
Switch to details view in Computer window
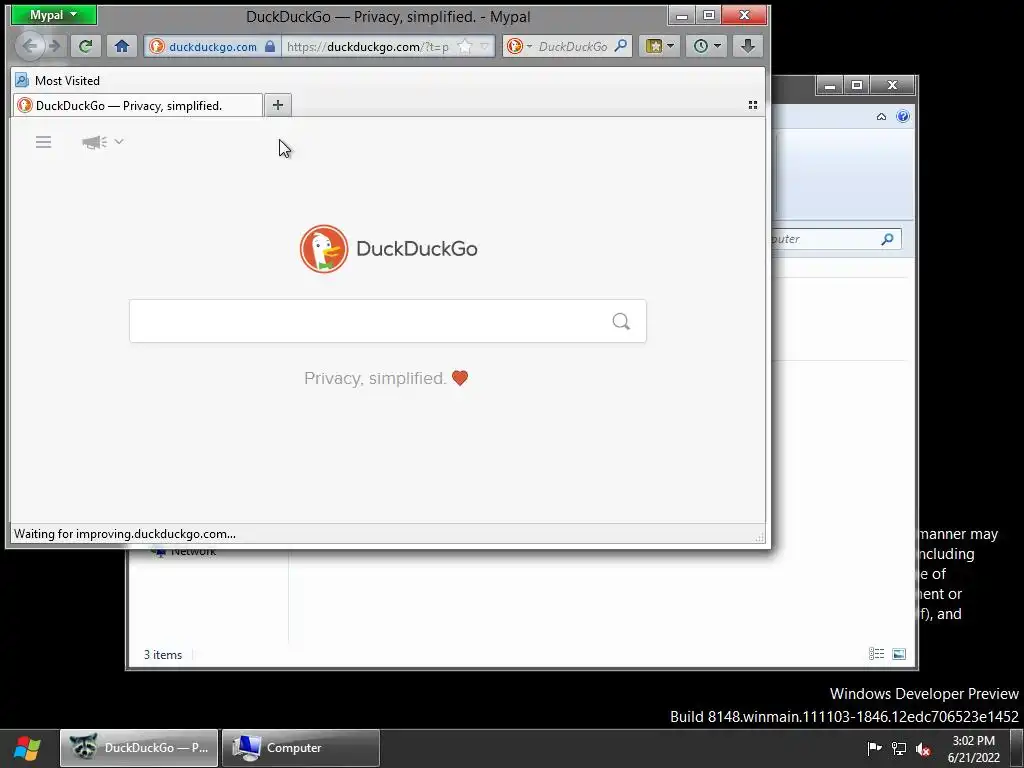[876, 654]
